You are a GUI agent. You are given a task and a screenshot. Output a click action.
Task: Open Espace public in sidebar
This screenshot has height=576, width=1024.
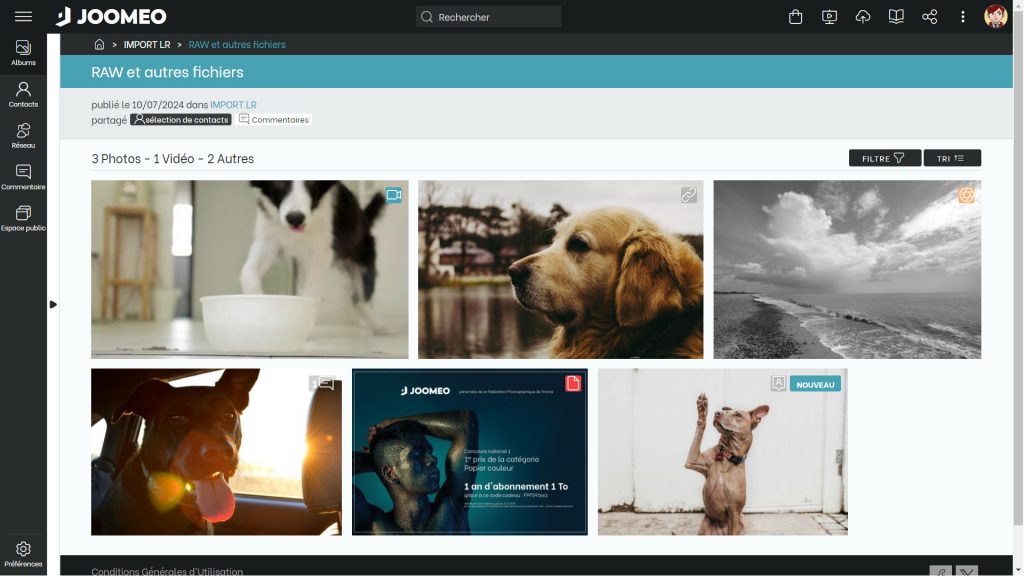pyautogui.click(x=23, y=219)
